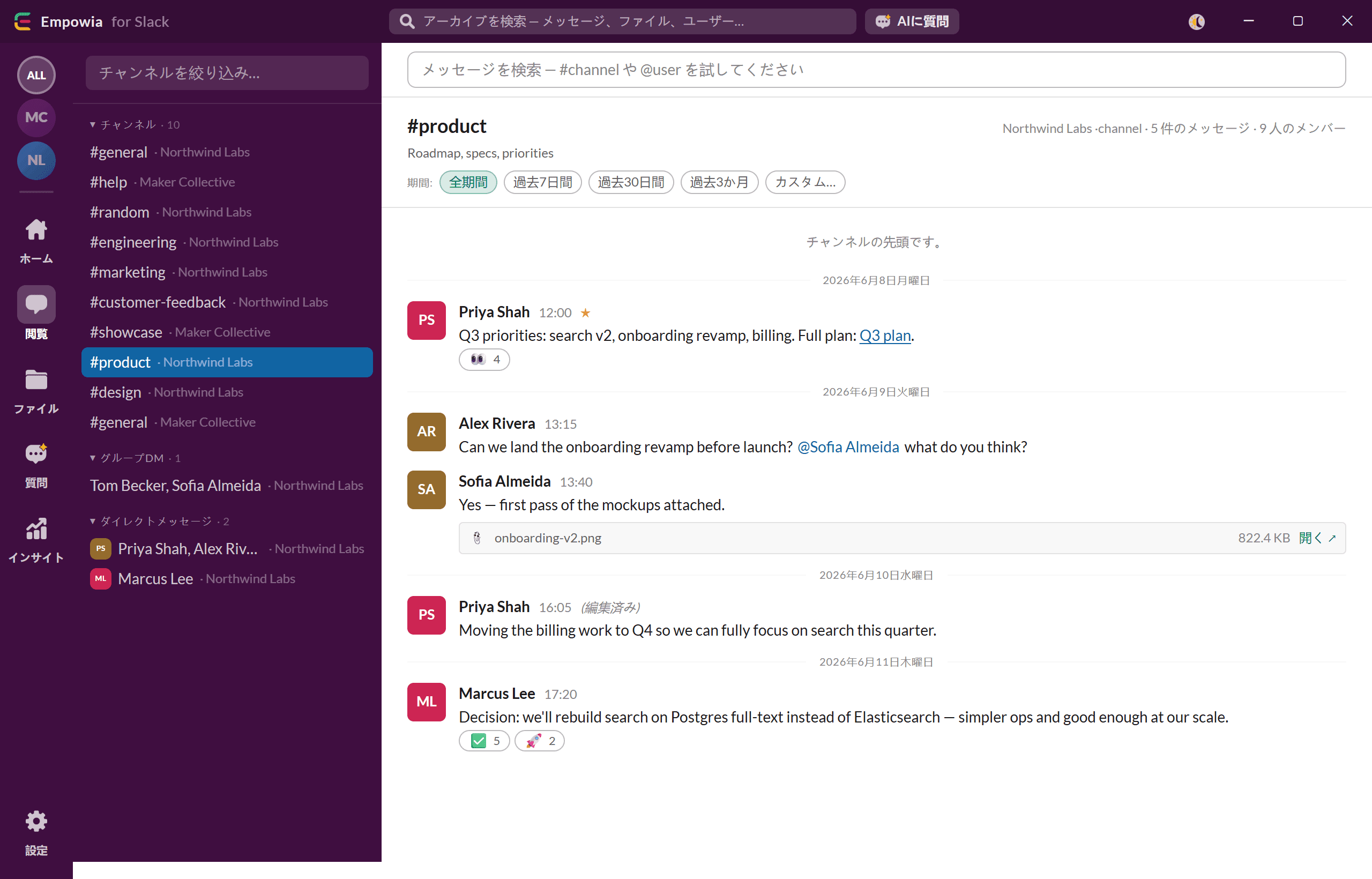Select the 過去7日間 period filter

[x=542, y=182]
